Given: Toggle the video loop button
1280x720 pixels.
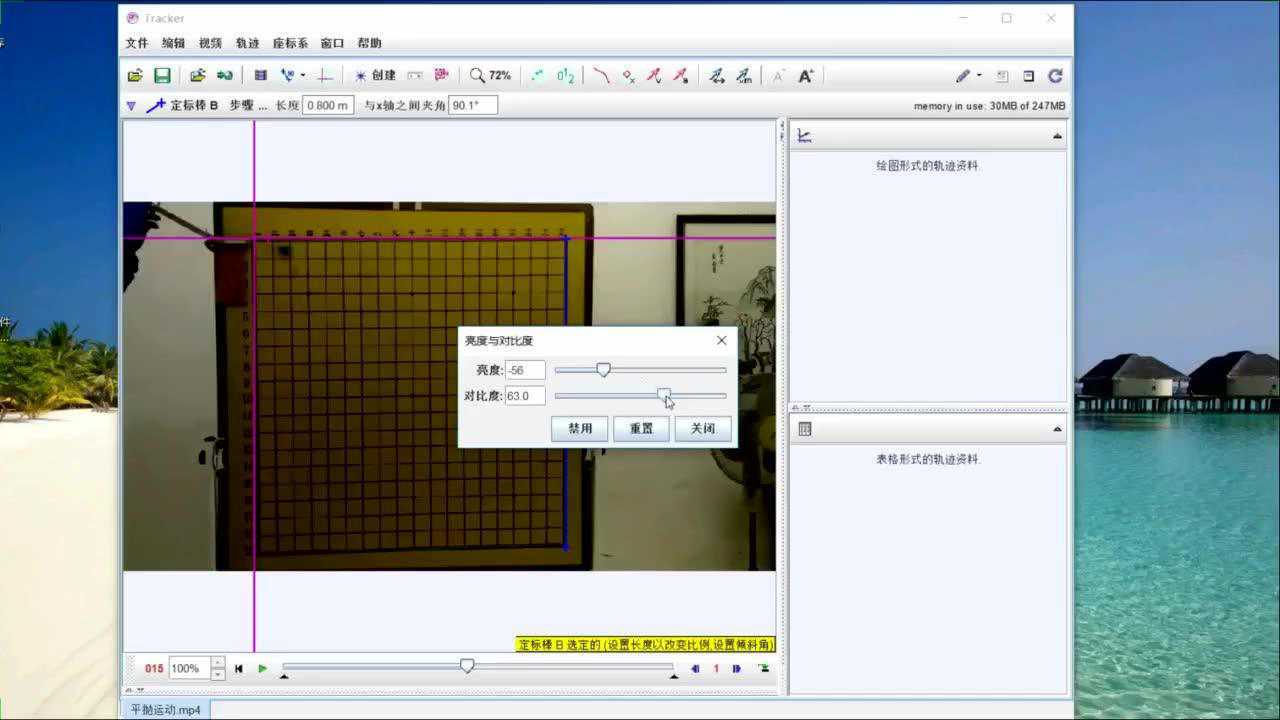Looking at the screenshot, I should click(x=764, y=669).
